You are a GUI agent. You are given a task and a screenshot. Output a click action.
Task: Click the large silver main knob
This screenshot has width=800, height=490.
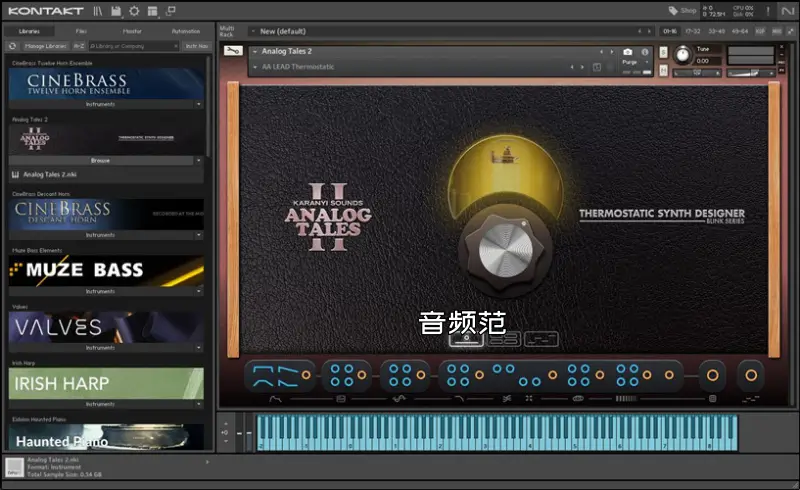pyautogui.click(x=505, y=250)
